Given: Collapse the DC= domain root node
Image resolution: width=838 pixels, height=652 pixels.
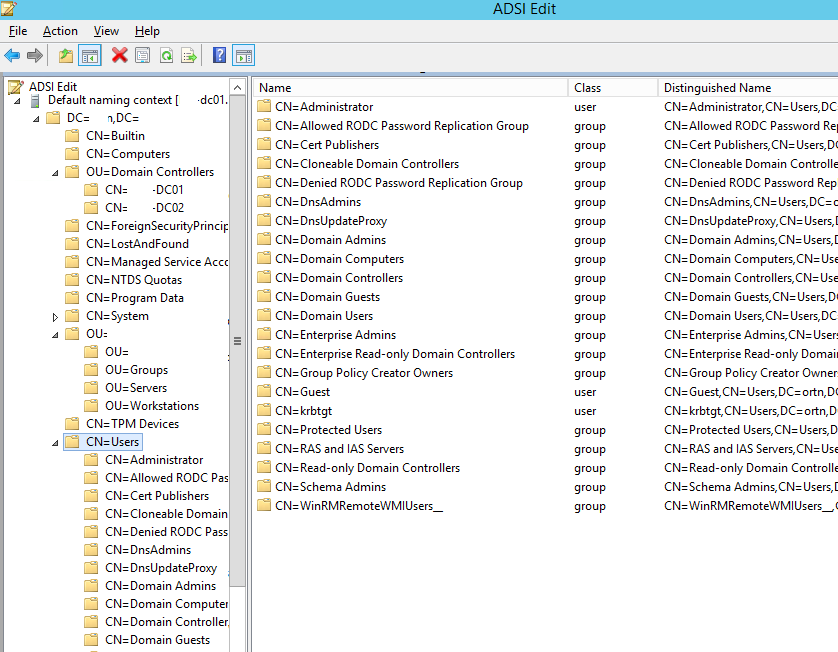Looking at the screenshot, I should (36, 119).
